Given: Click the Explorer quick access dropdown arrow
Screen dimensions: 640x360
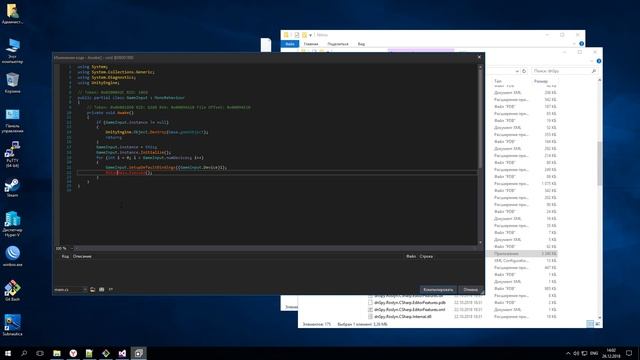Looking at the screenshot, I should [x=311, y=35].
